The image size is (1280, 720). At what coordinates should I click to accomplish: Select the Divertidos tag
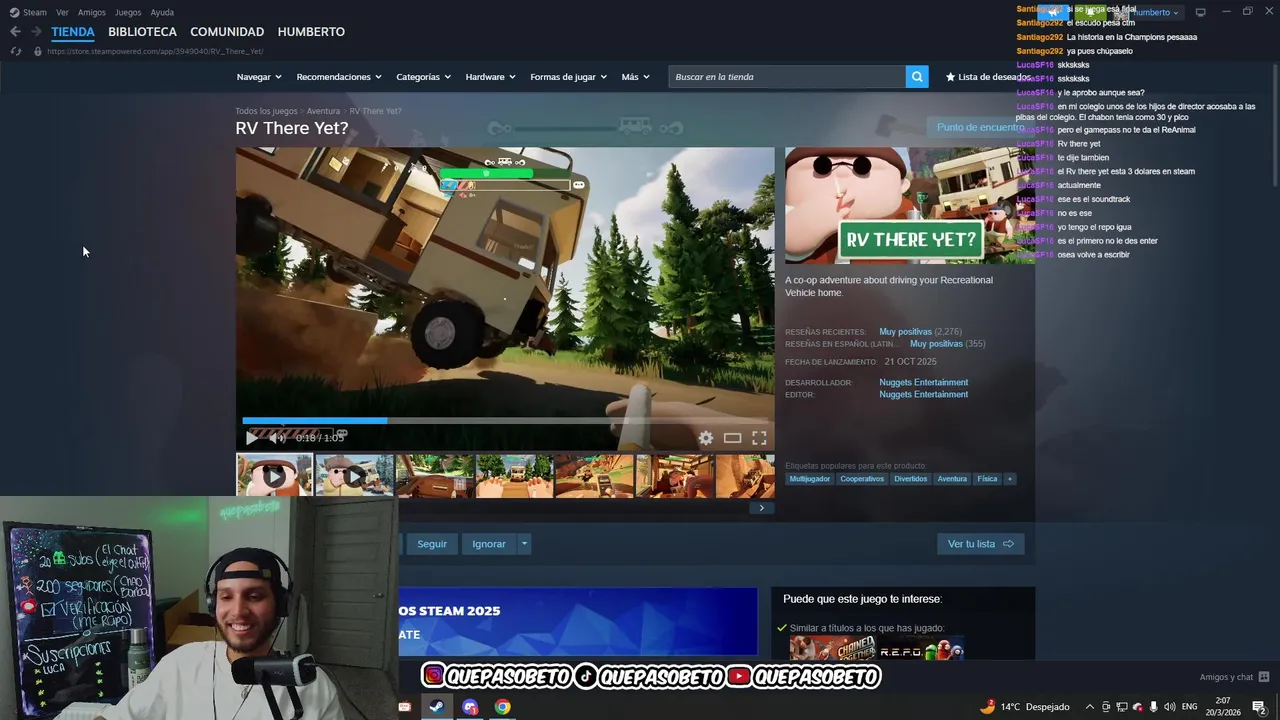(x=911, y=479)
